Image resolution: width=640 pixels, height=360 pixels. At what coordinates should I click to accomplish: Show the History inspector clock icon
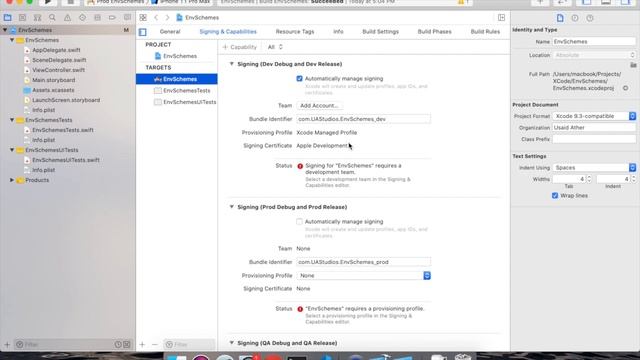coord(575,18)
